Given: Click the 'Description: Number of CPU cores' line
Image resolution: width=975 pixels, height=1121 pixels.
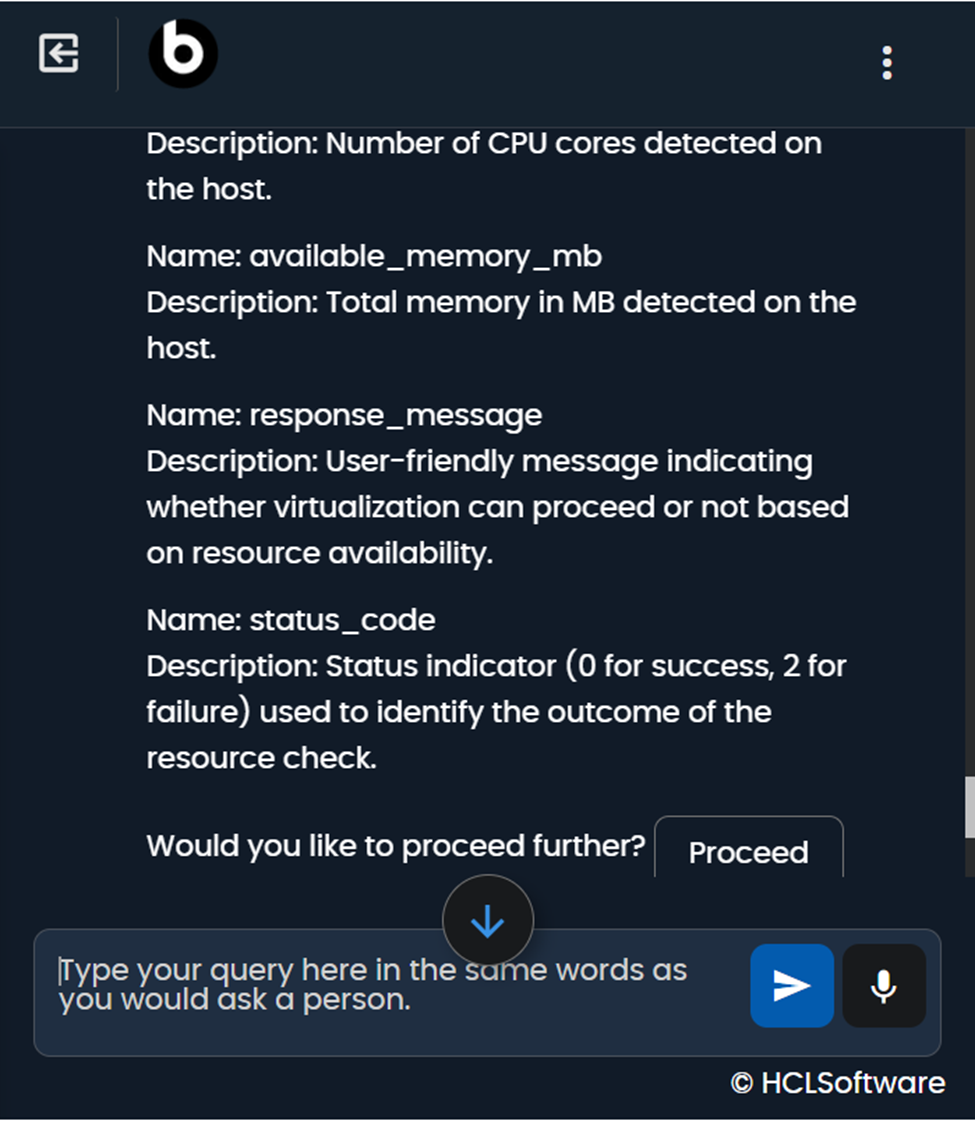Looking at the screenshot, I should point(484,144).
